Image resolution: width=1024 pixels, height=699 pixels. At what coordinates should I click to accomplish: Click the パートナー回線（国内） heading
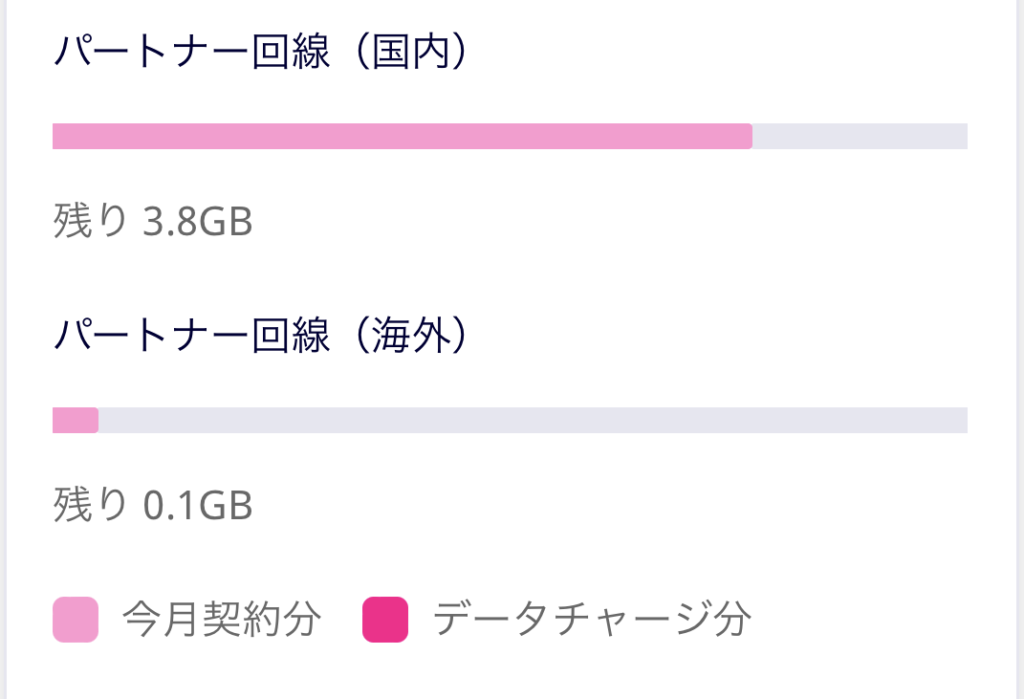pos(261,51)
